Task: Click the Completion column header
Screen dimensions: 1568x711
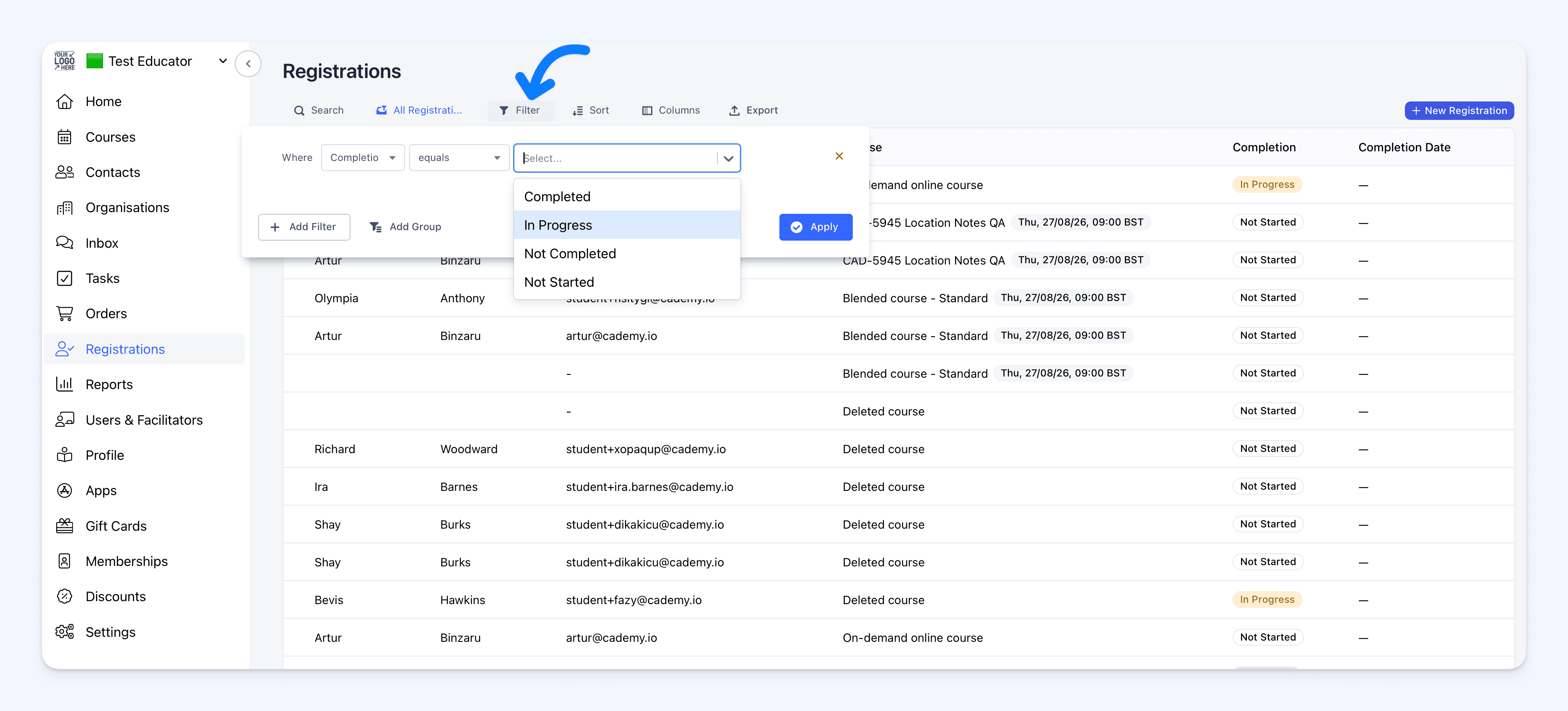Action: pyautogui.click(x=1264, y=147)
